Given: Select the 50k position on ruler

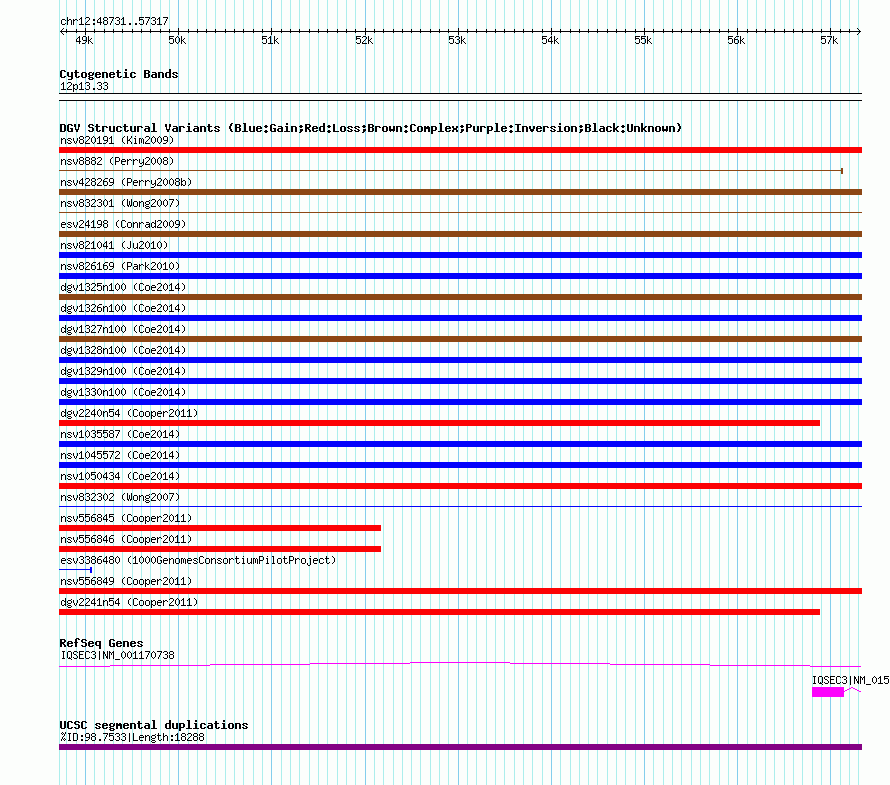Looking at the screenshot, I should pos(177,40).
